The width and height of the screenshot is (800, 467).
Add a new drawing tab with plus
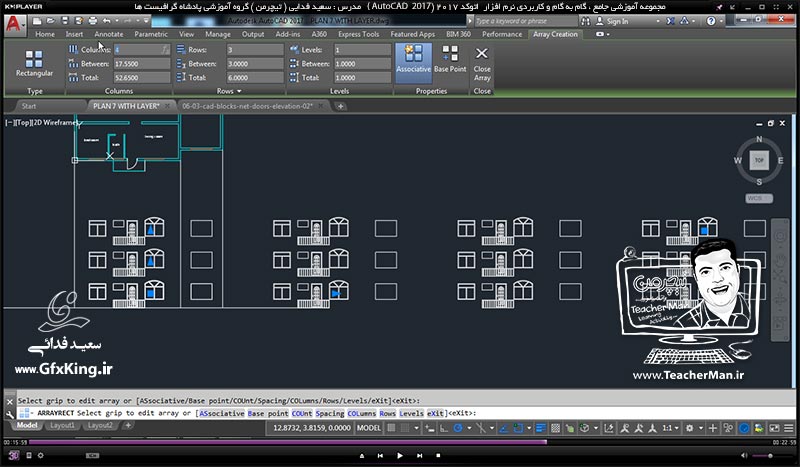coord(340,106)
